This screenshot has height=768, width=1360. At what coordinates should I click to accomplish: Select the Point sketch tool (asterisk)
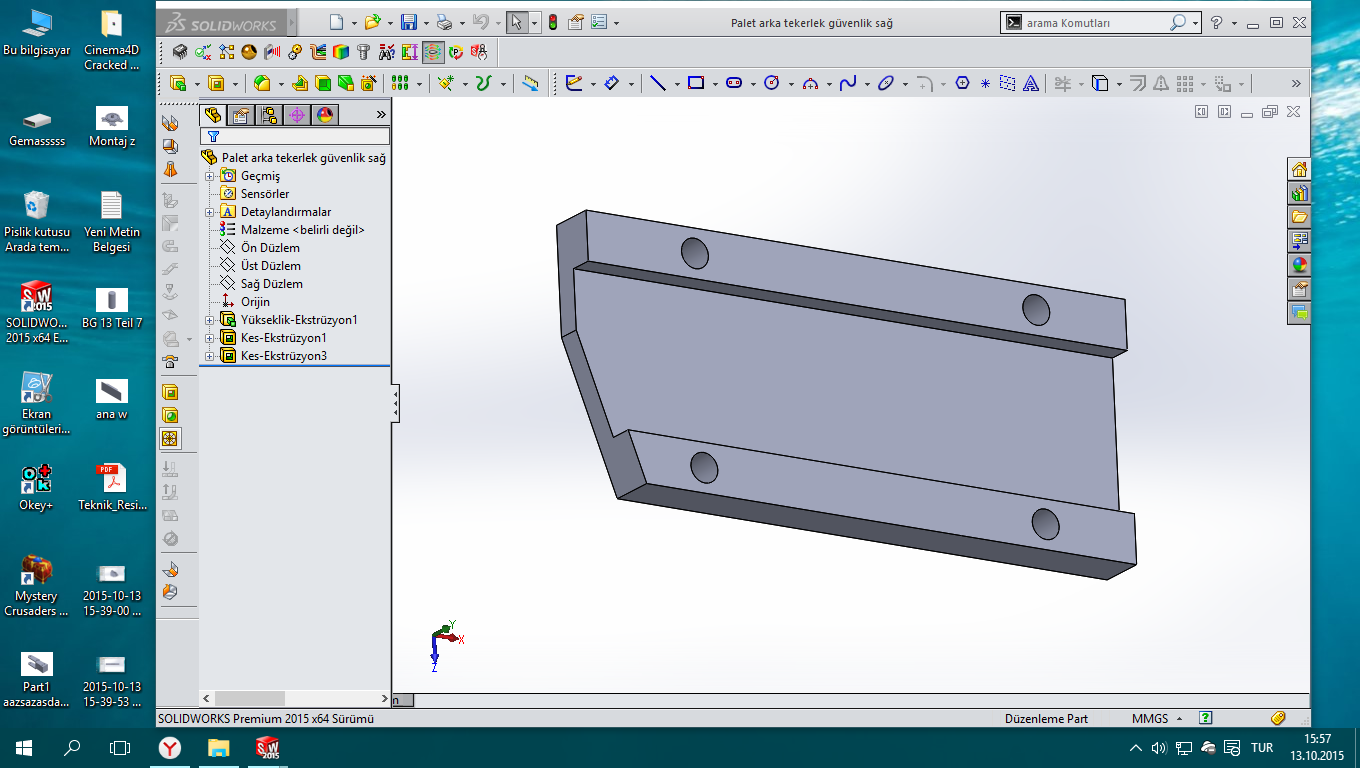click(x=985, y=83)
